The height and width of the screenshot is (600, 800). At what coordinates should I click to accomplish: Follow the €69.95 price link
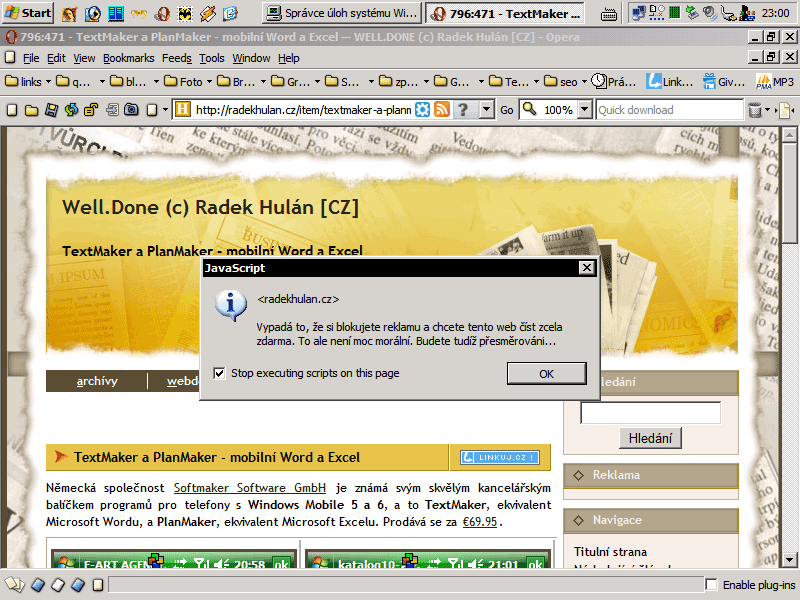(480, 522)
